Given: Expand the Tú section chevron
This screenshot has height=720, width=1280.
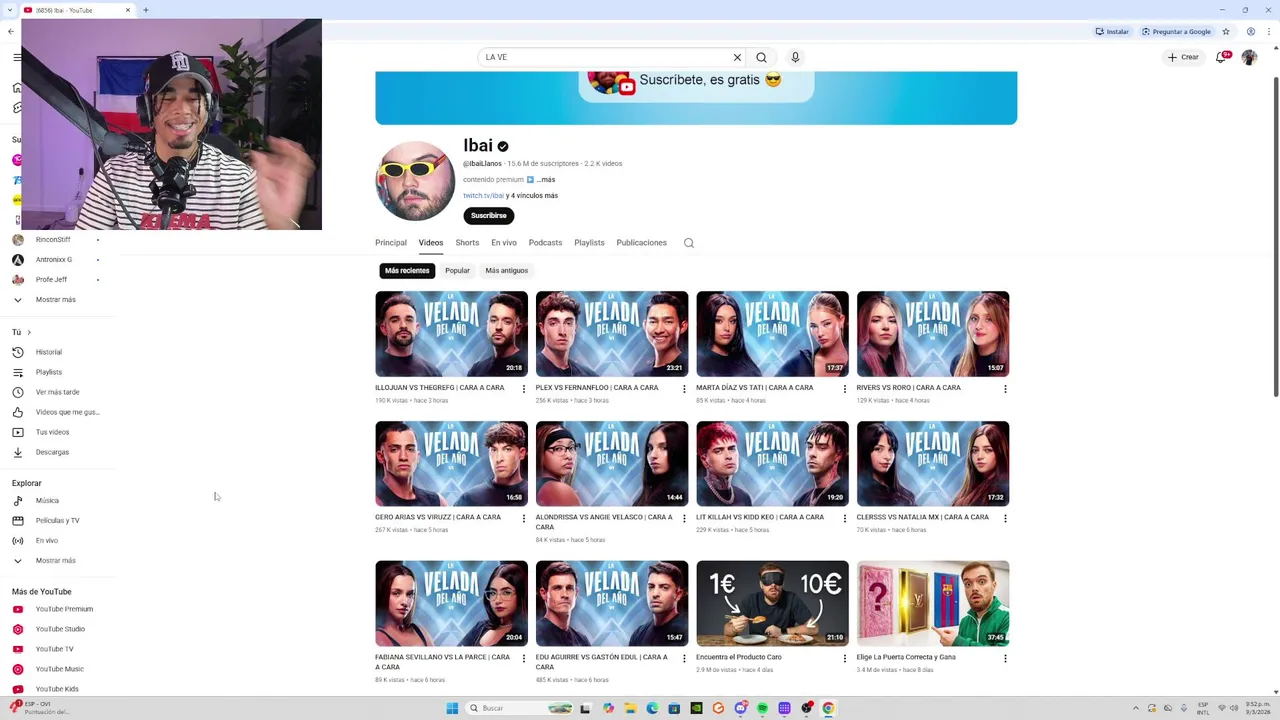Looking at the screenshot, I should coord(29,332).
